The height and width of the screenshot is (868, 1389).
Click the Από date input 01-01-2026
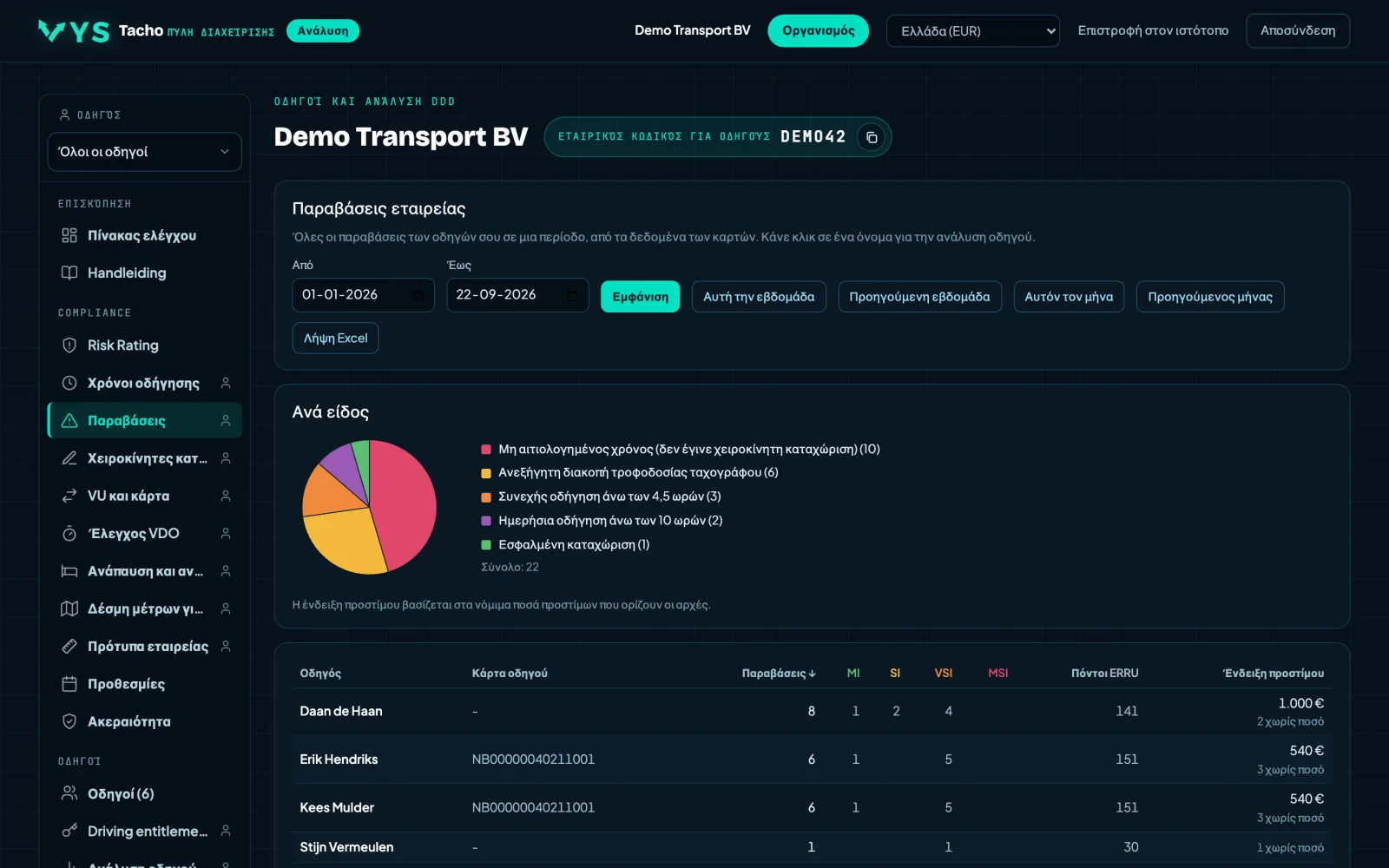pos(363,295)
